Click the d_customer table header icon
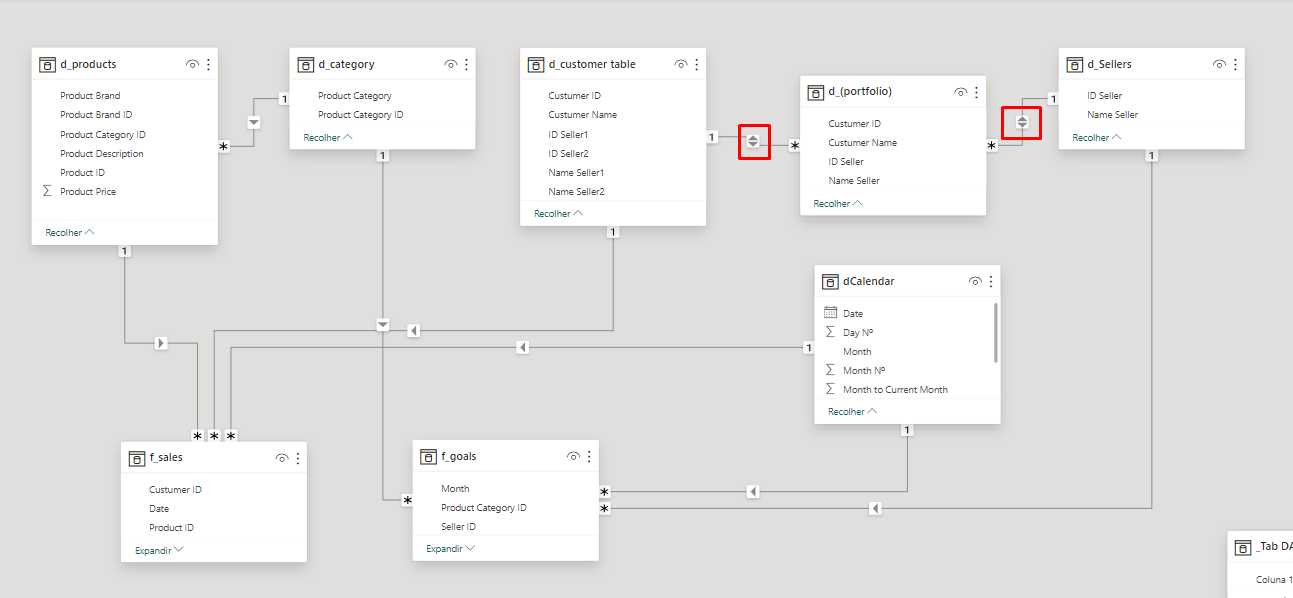Screen dimensions: 1293x598 tap(536, 64)
